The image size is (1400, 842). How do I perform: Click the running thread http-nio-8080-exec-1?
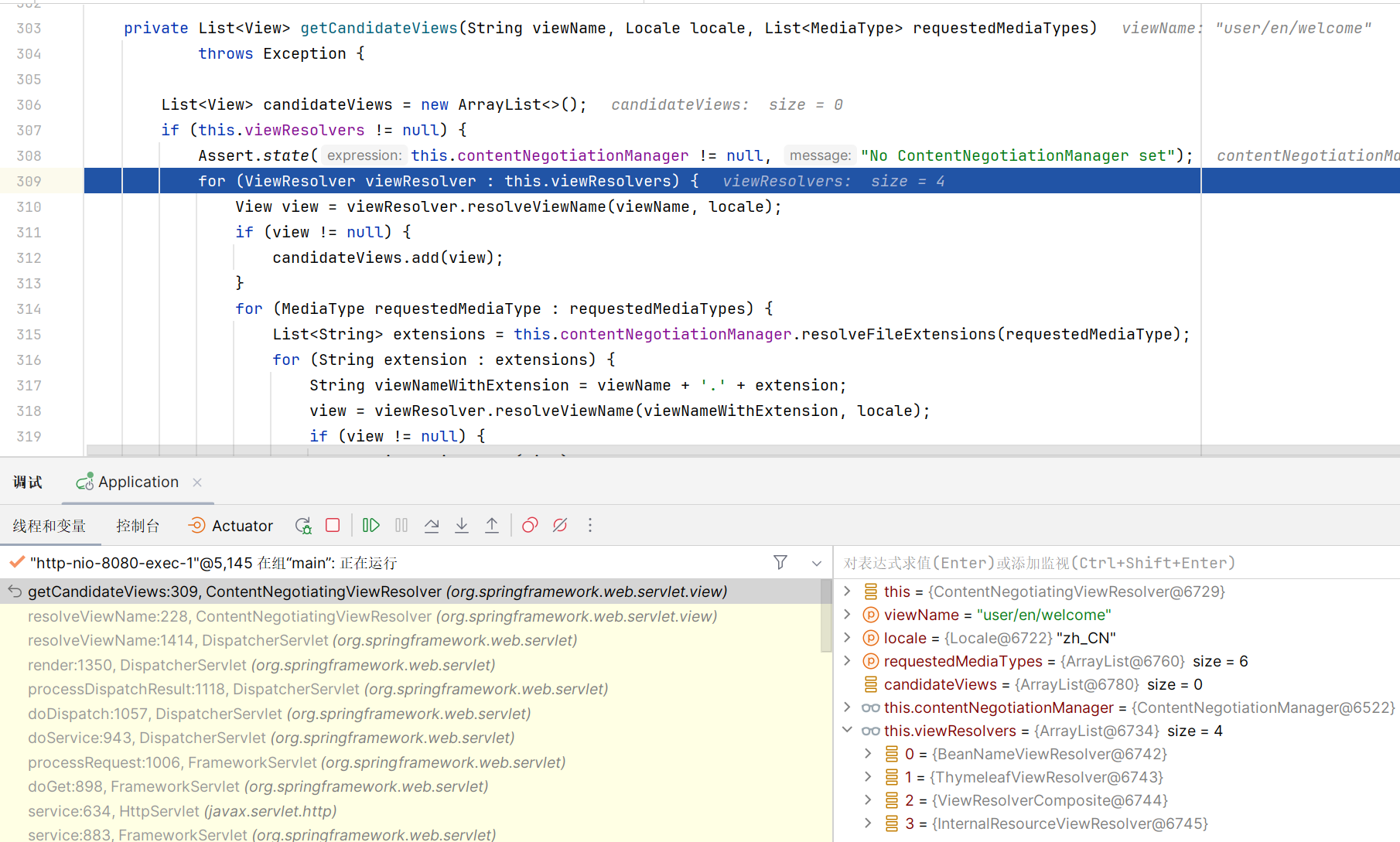213,563
